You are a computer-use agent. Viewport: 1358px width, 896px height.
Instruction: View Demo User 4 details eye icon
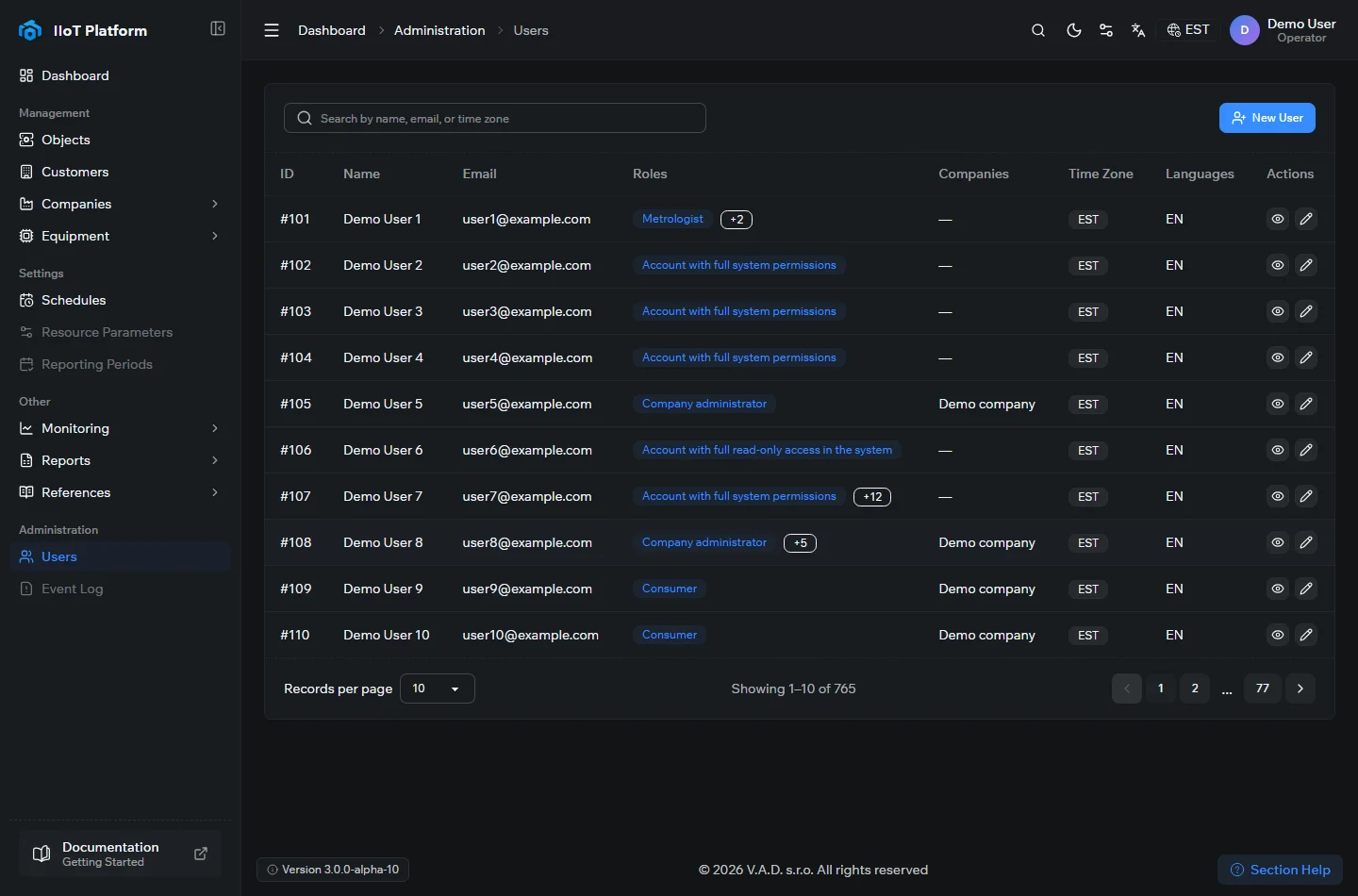(1278, 357)
